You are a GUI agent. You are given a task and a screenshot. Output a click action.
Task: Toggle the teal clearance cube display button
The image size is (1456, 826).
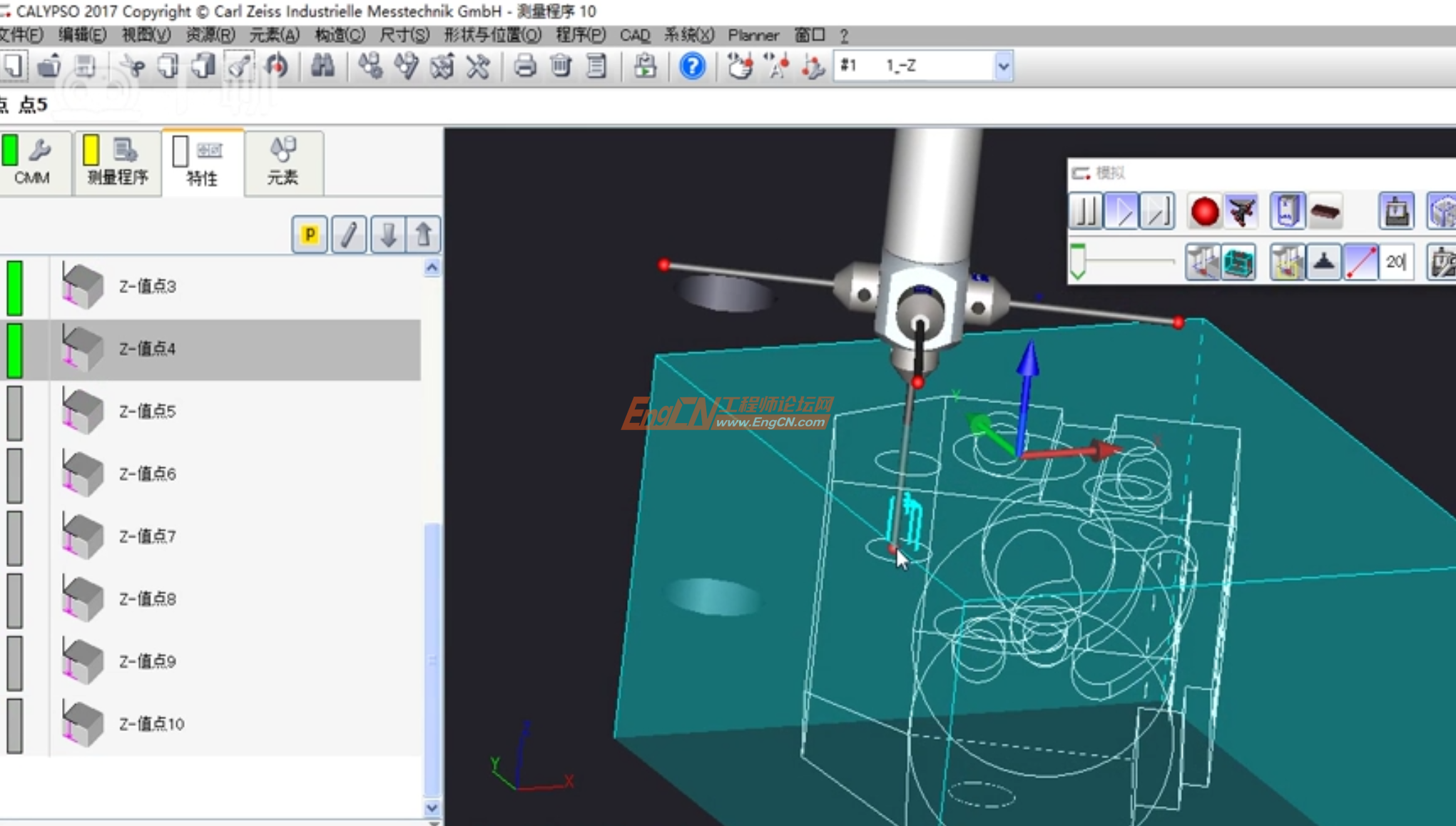click(1239, 262)
